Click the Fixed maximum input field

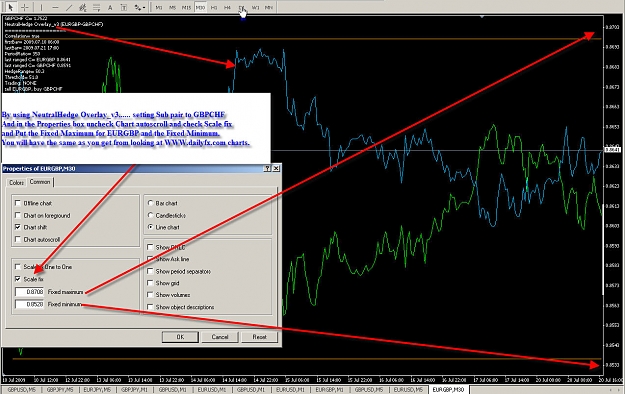(29, 292)
